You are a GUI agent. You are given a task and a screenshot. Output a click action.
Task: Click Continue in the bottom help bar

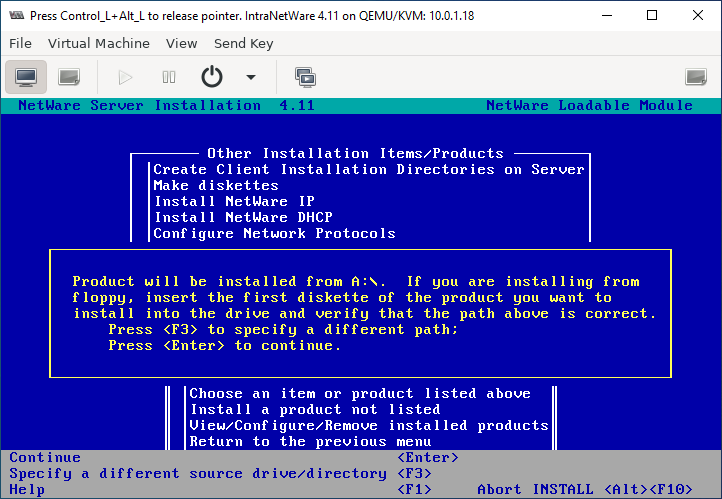(45, 458)
